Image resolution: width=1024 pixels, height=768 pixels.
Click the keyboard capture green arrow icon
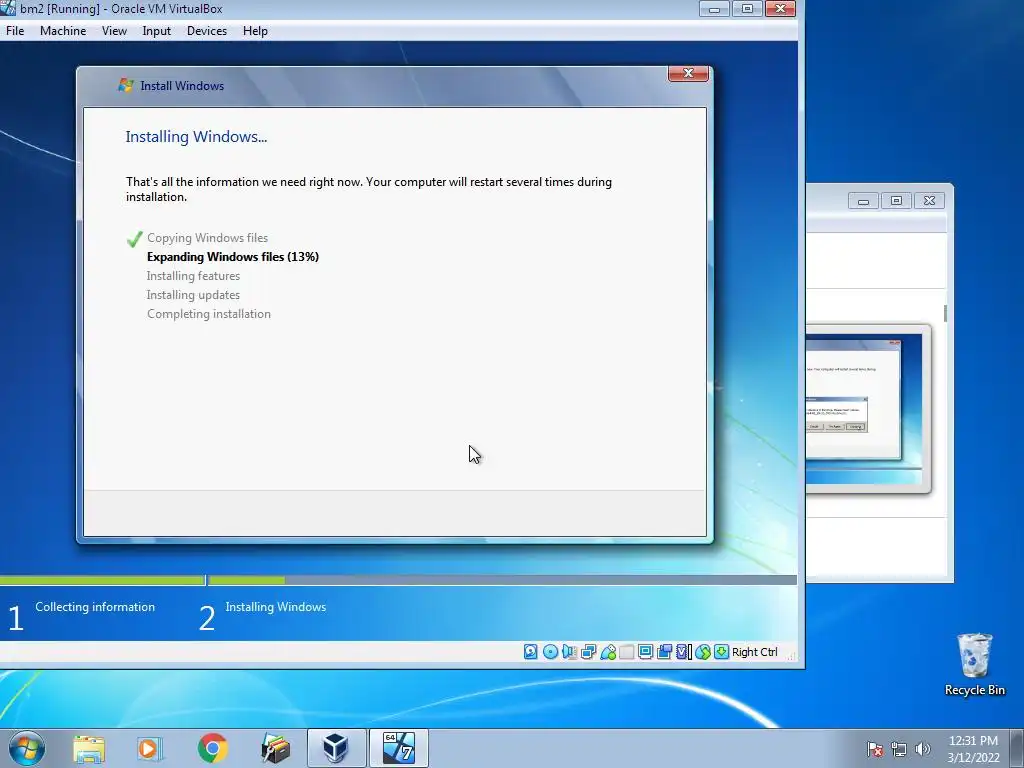(x=721, y=652)
